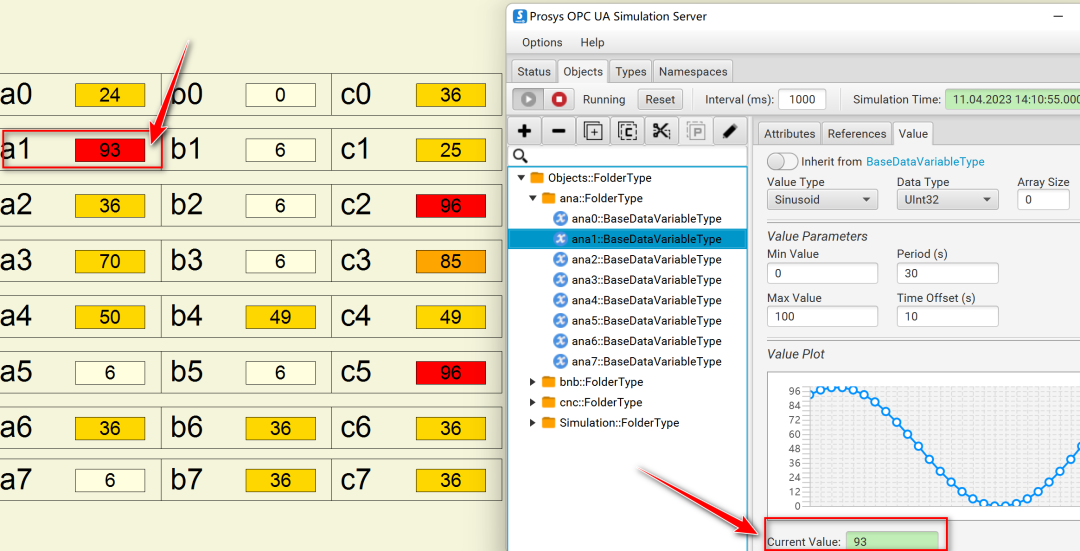Select ana1::BaseDataVariableType in the tree
This screenshot has height=551, width=1080.
627,239
